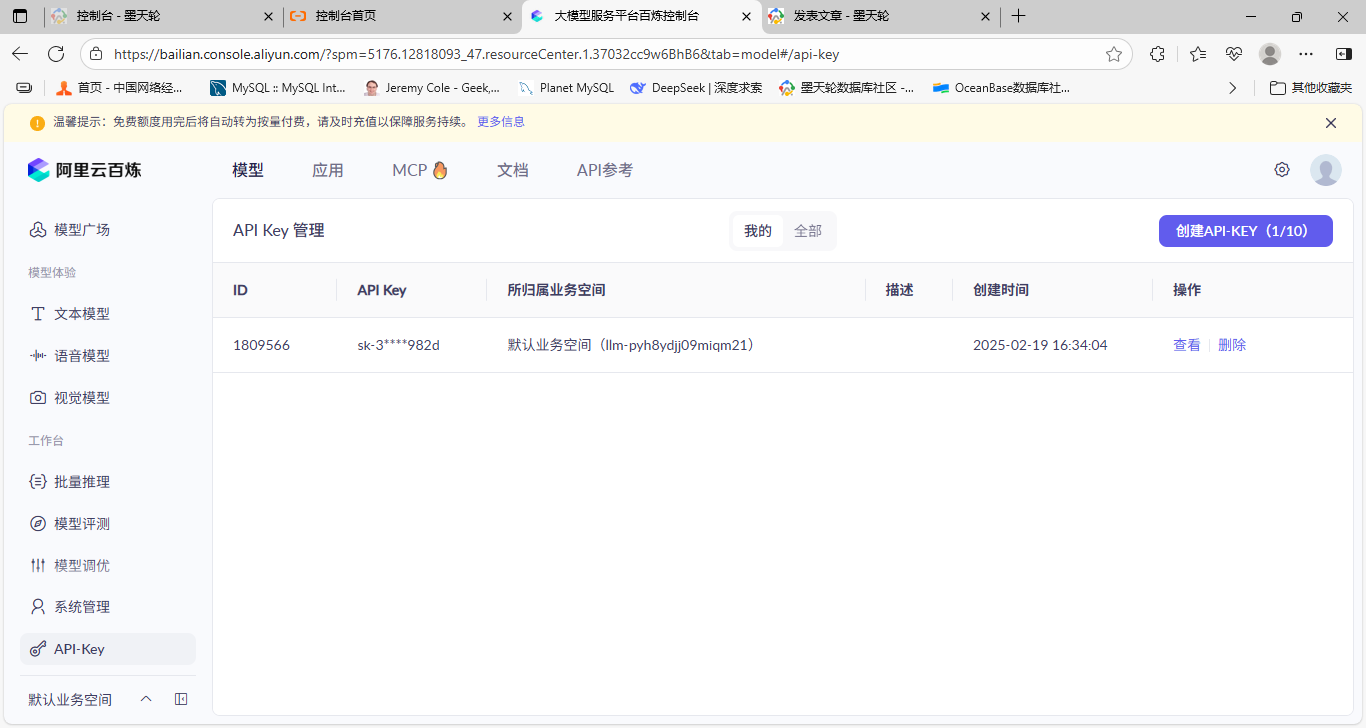Click the Alibaba Cloud Bailian logo icon

point(39,170)
